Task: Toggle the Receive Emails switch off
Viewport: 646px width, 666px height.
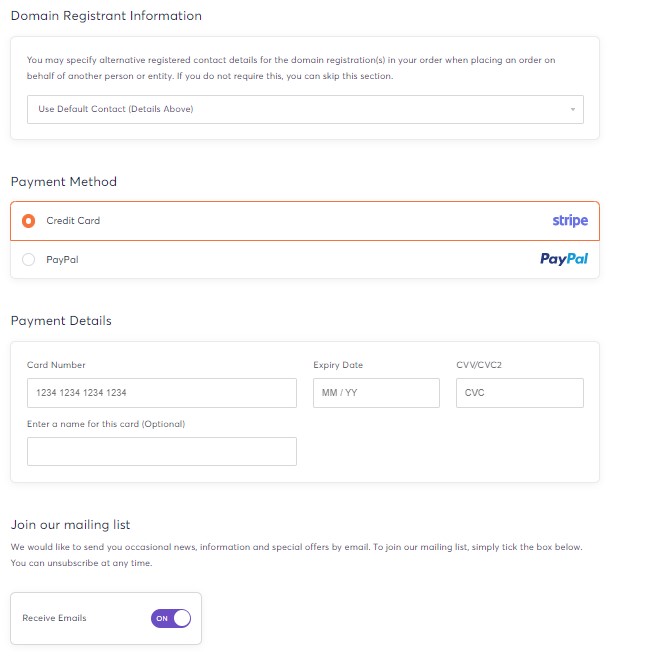Action: point(171,618)
